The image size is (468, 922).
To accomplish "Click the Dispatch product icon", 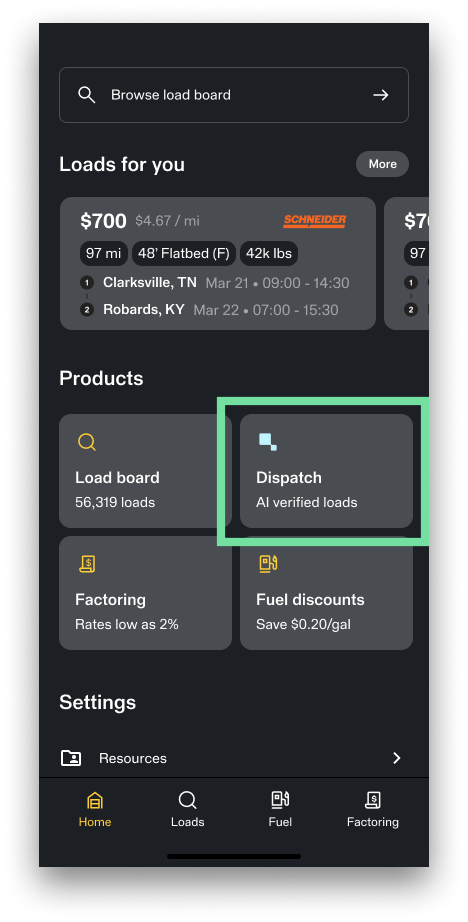I will point(268,442).
